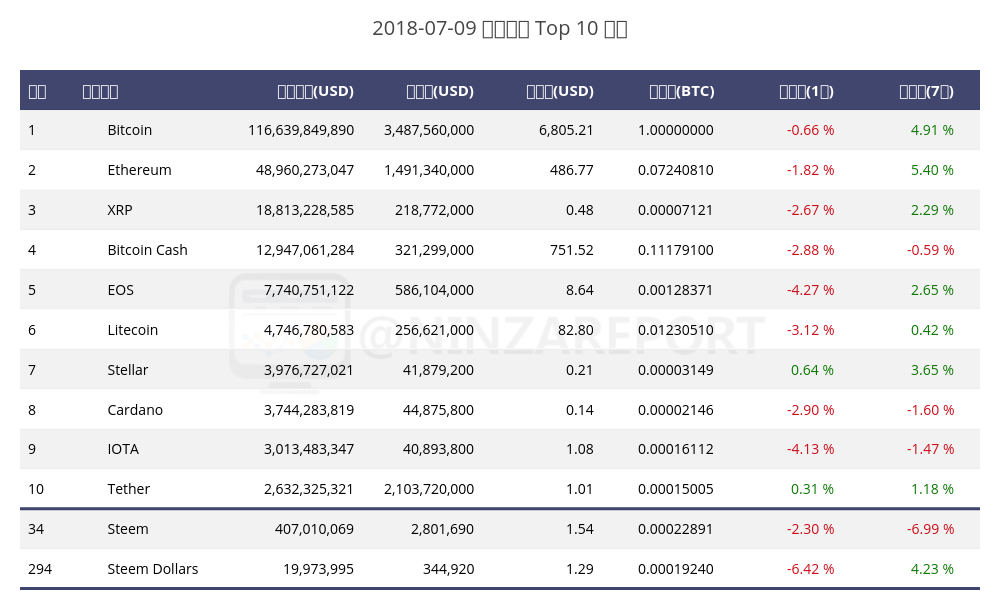Image resolution: width=1000 pixels, height=610 pixels.
Task: Select Tether's market cap "2,632,325,321"
Action: 309,489
